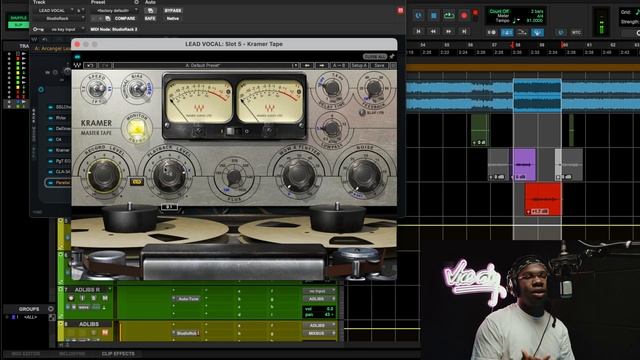Click the COMPARE button

pos(125,18)
